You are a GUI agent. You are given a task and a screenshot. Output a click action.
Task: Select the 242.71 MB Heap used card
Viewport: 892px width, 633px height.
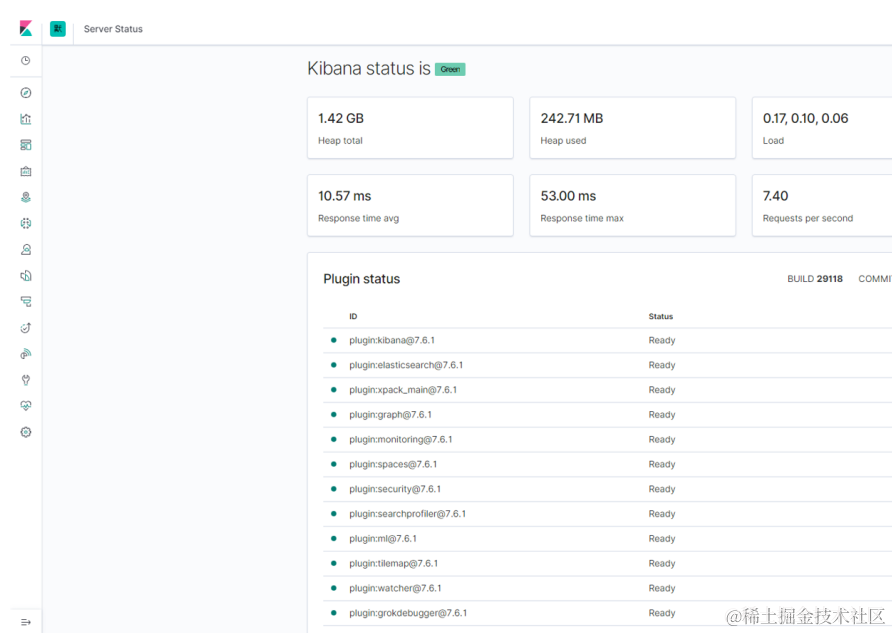pyautogui.click(x=633, y=128)
